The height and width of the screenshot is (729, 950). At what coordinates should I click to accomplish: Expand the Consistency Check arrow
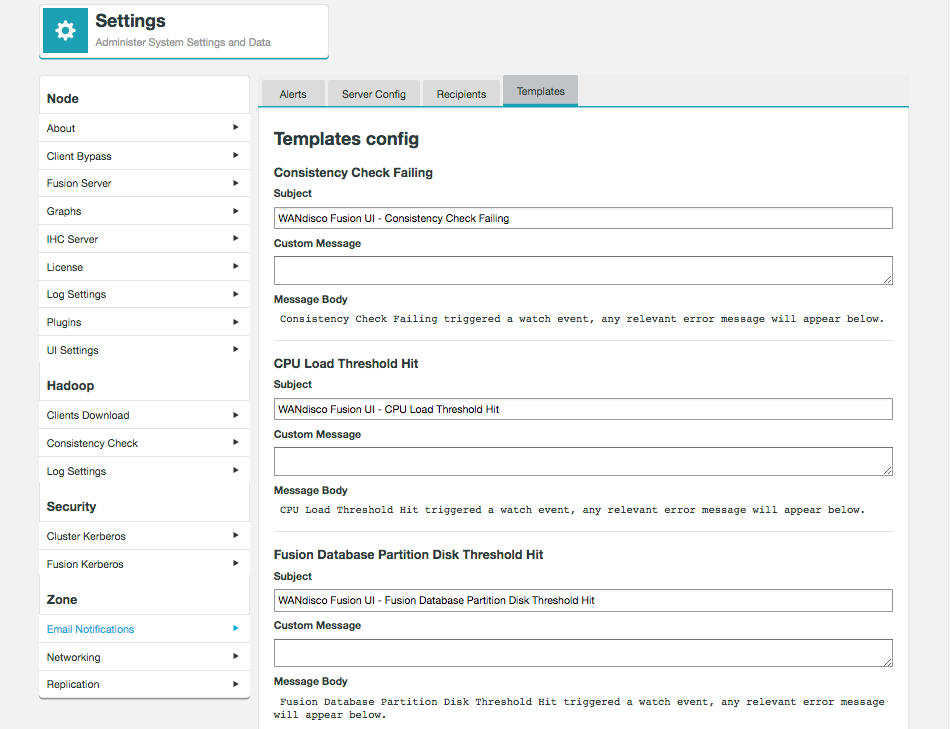[x=236, y=442]
